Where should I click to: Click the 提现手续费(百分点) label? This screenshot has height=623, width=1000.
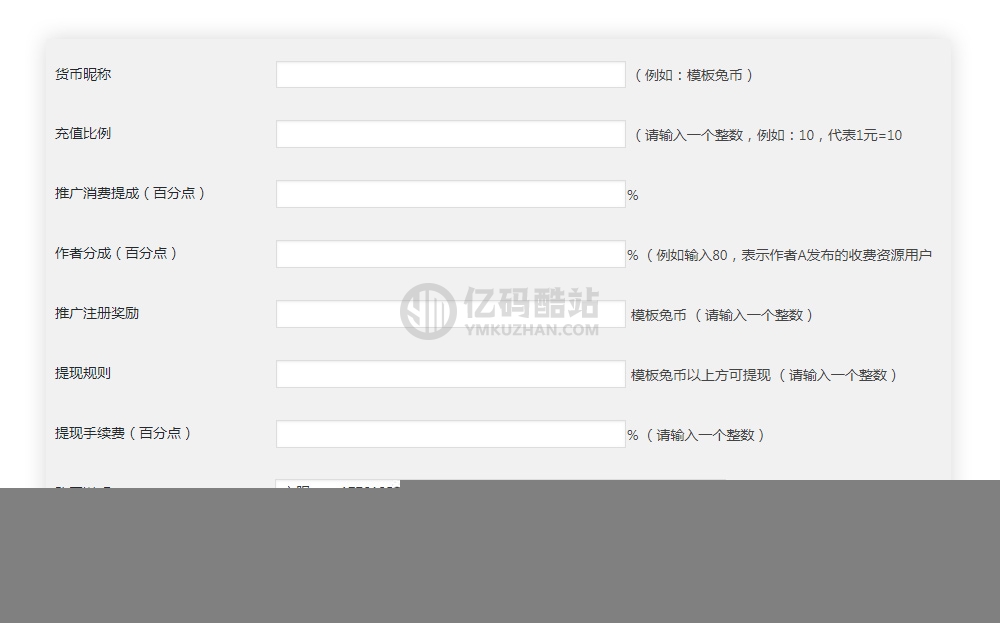[x=123, y=433]
